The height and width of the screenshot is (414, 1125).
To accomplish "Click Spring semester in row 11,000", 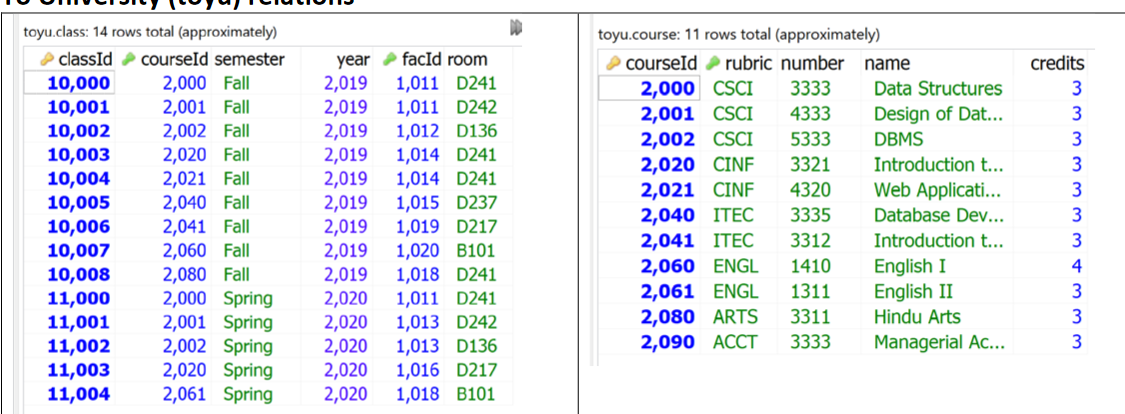I will point(248,298).
